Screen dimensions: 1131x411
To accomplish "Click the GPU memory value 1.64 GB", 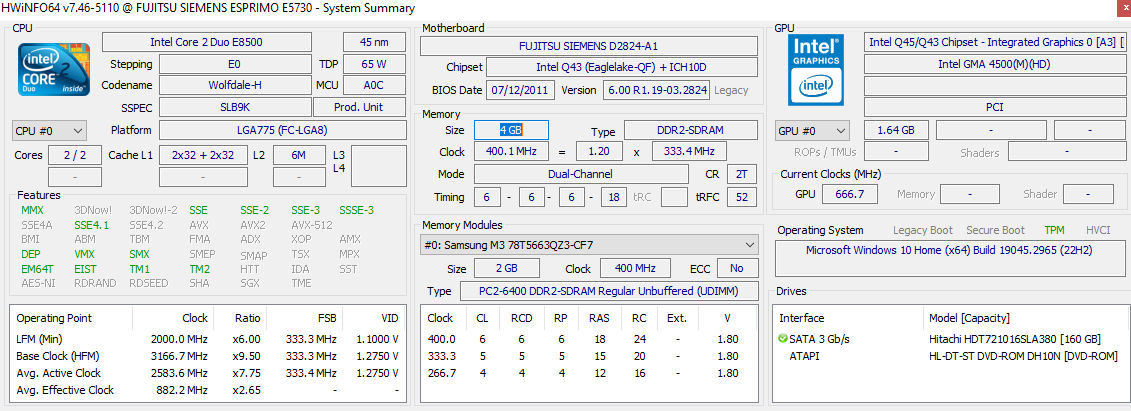I will click(x=895, y=131).
